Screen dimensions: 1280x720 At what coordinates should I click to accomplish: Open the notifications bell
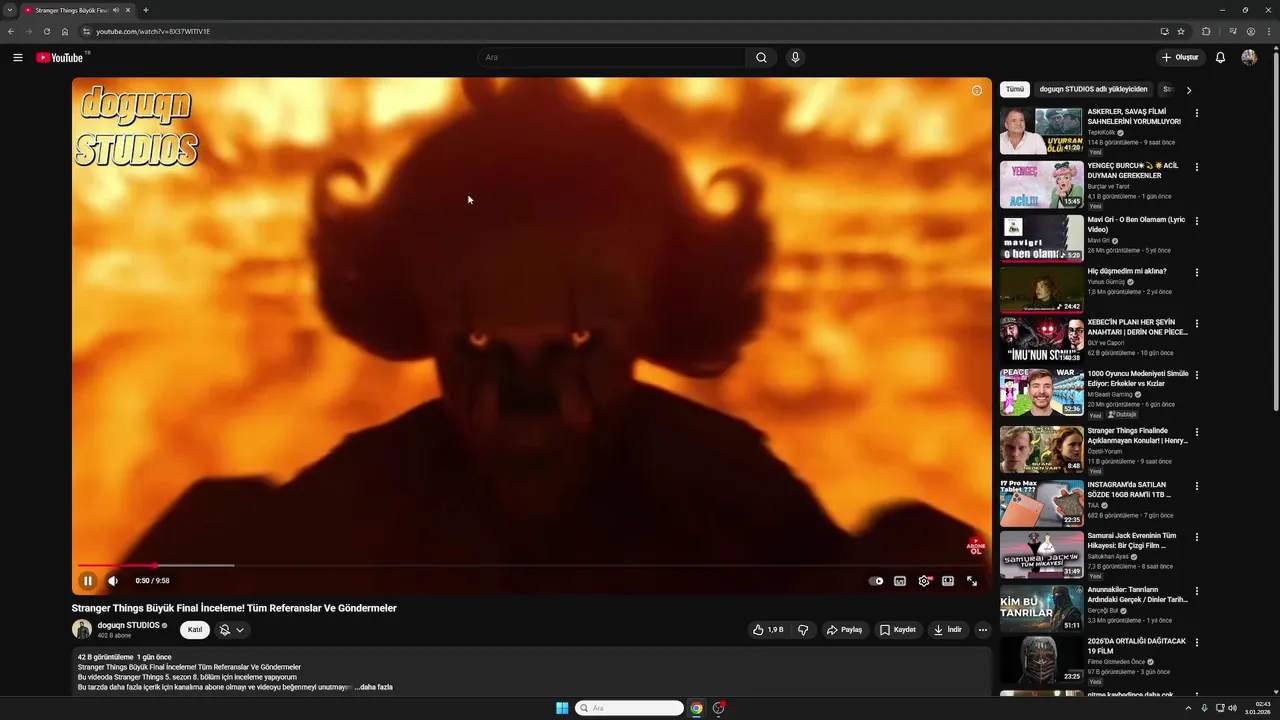coord(1220,57)
